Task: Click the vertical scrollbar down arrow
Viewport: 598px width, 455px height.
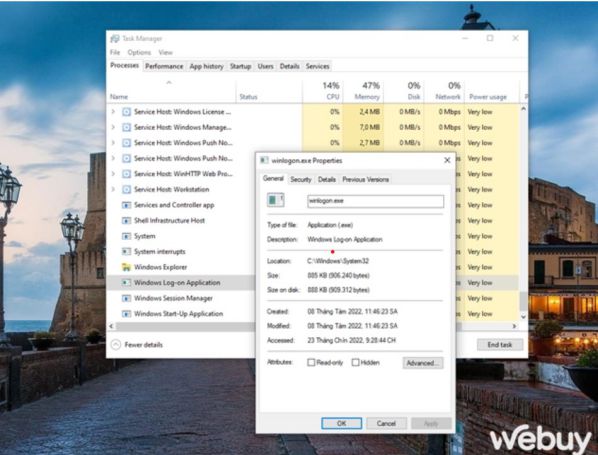Action: point(523,316)
